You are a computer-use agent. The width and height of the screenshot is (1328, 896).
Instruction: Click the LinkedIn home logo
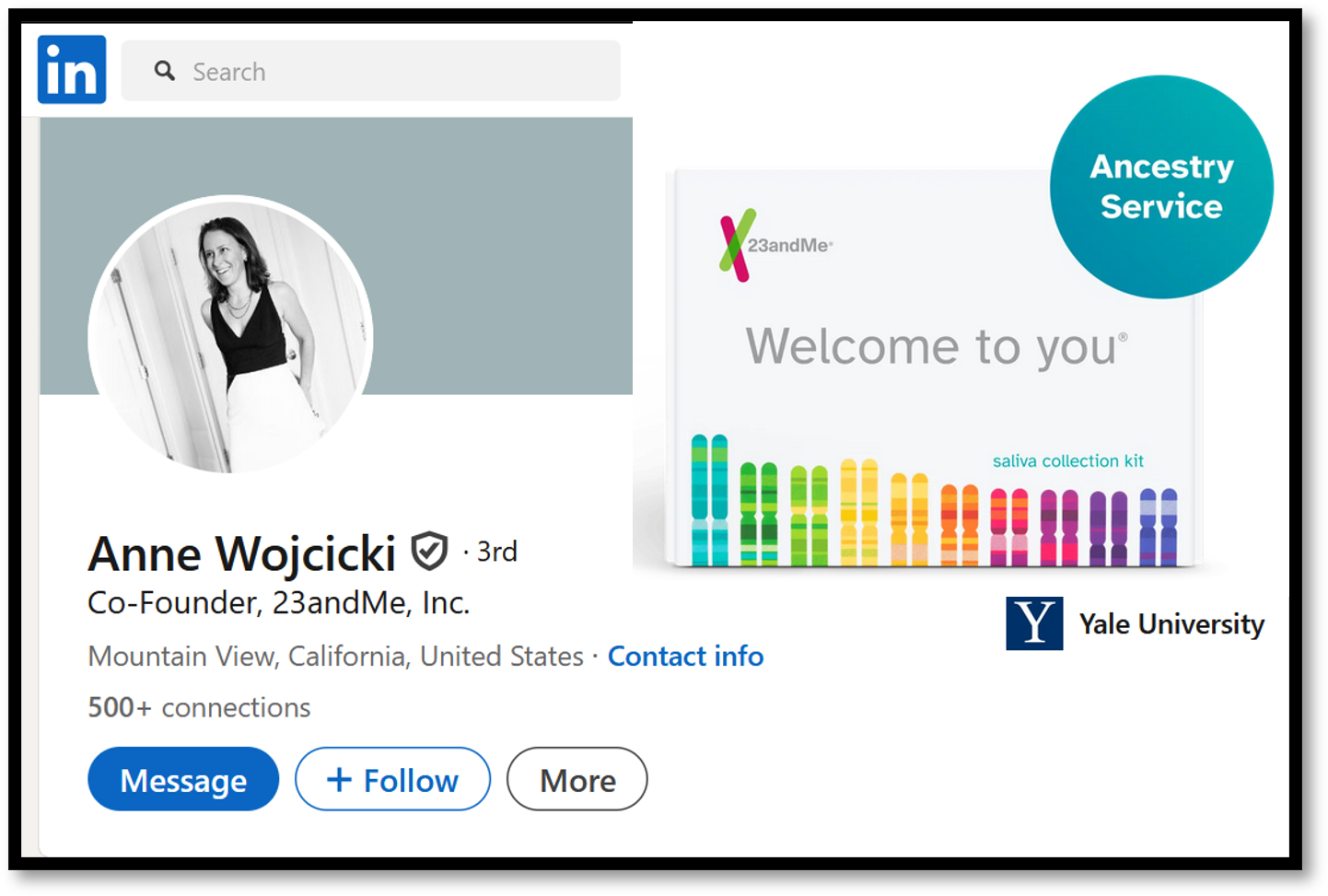pyautogui.click(x=71, y=69)
